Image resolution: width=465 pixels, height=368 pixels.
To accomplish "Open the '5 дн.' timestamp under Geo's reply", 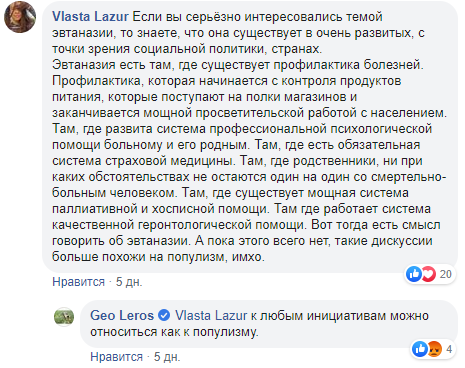I will [x=167, y=357].
